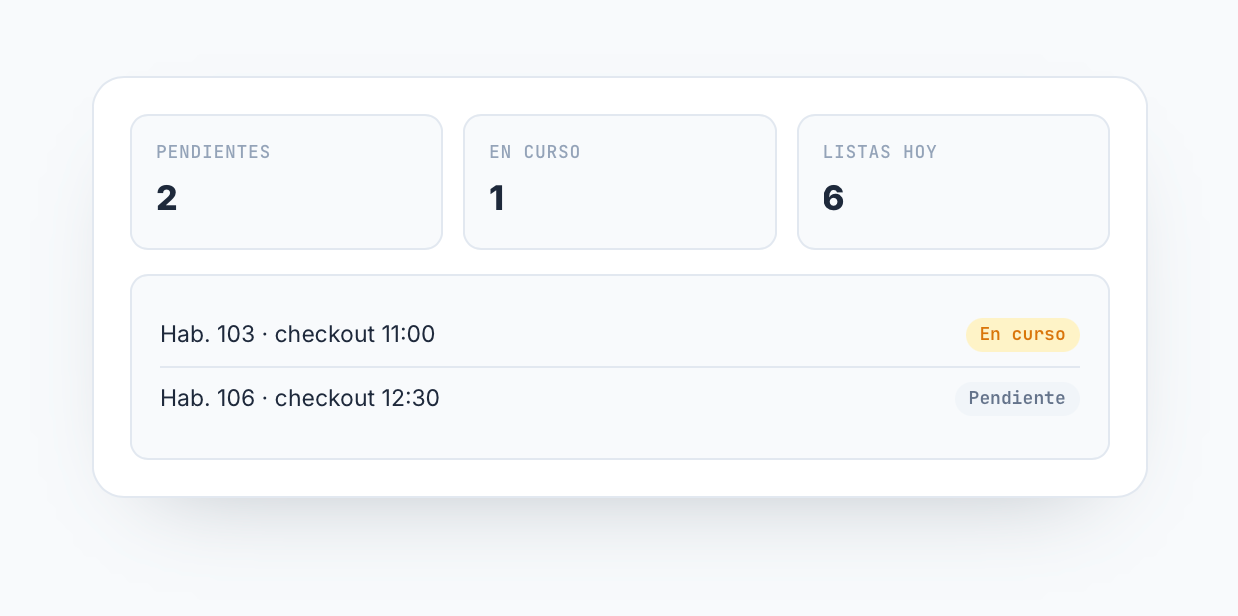Select the ready-today count number 6
The width and height of the screenshot is (1238, 616).
tap(833, 198)
